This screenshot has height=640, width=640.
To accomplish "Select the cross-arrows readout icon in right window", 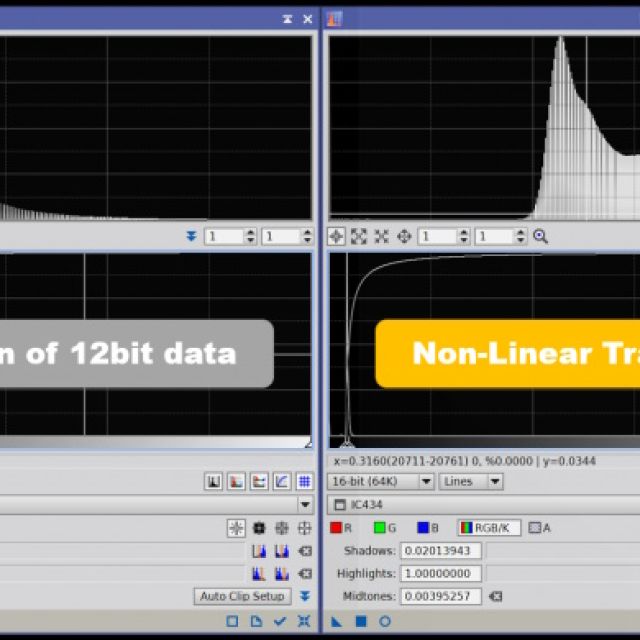I will (404, 236).
